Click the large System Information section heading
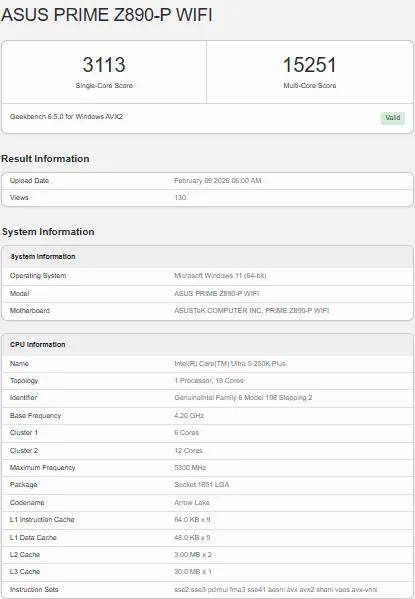This screenshot has width=415, height=599. coord(48,232)
